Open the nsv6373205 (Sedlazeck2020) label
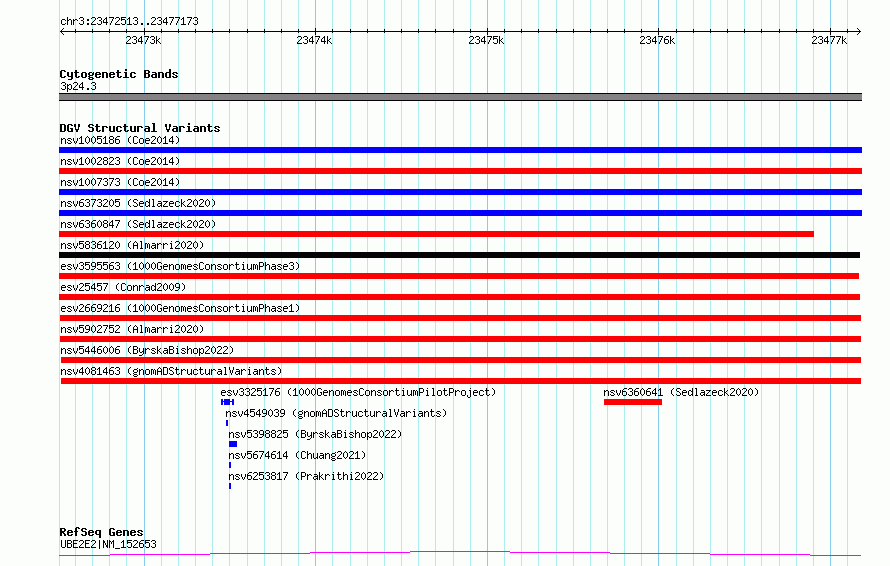890x566 pixels. [138, 203]
